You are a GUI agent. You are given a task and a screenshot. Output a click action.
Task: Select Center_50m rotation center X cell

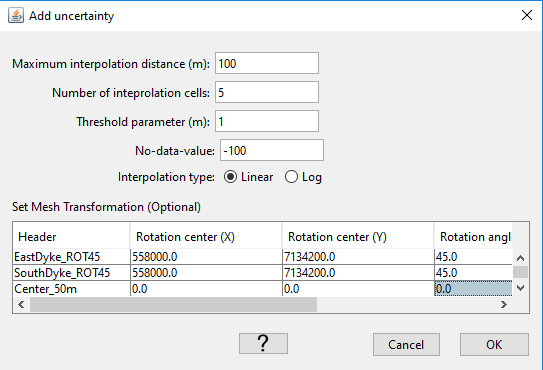[206, 289]
